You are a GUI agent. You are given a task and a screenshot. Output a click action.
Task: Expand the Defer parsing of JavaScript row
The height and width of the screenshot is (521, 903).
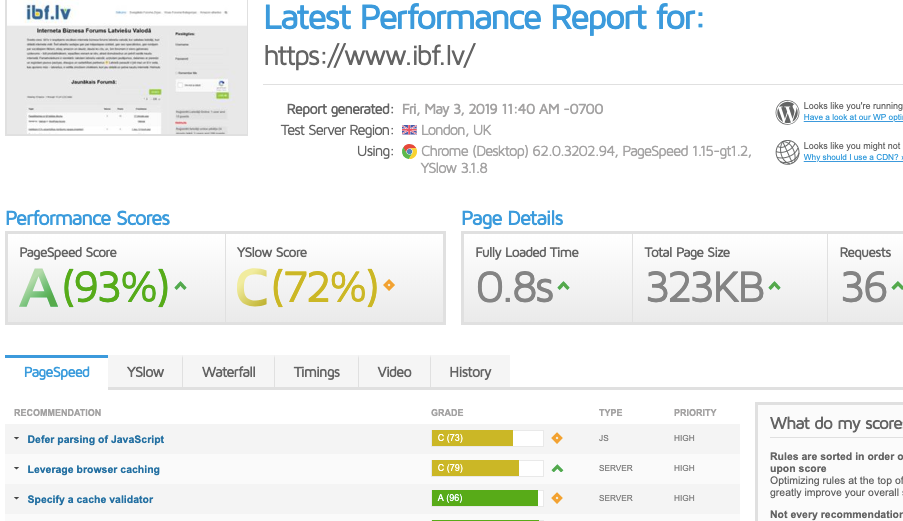[17, 439]
